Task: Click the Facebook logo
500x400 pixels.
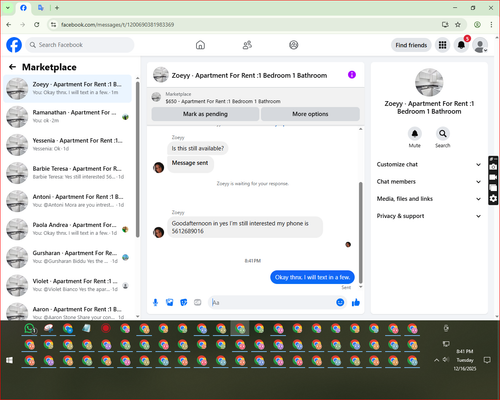Action: 14,45
